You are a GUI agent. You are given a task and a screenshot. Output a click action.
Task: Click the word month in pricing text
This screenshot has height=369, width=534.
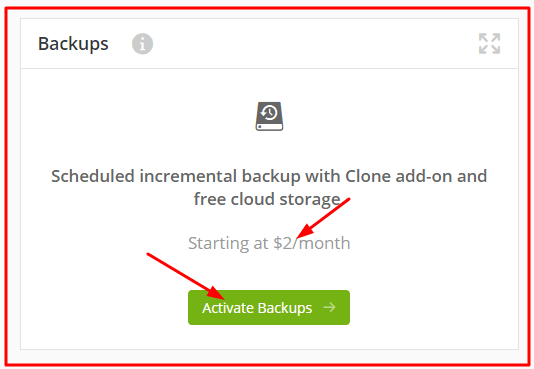click(324, 243)
